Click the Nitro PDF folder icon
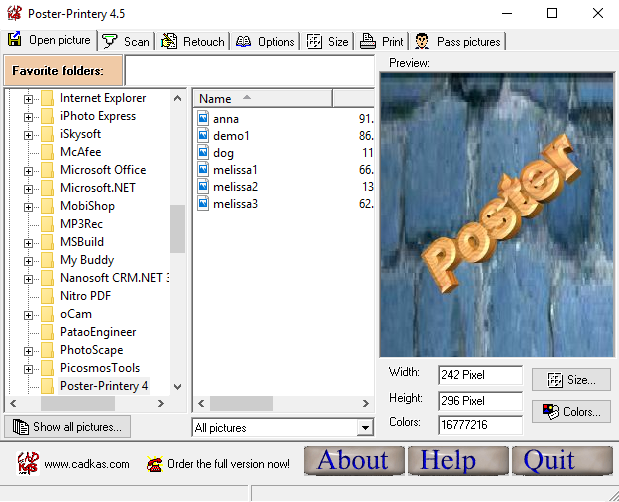Viewport: 619px width, 502px height. 47,296
